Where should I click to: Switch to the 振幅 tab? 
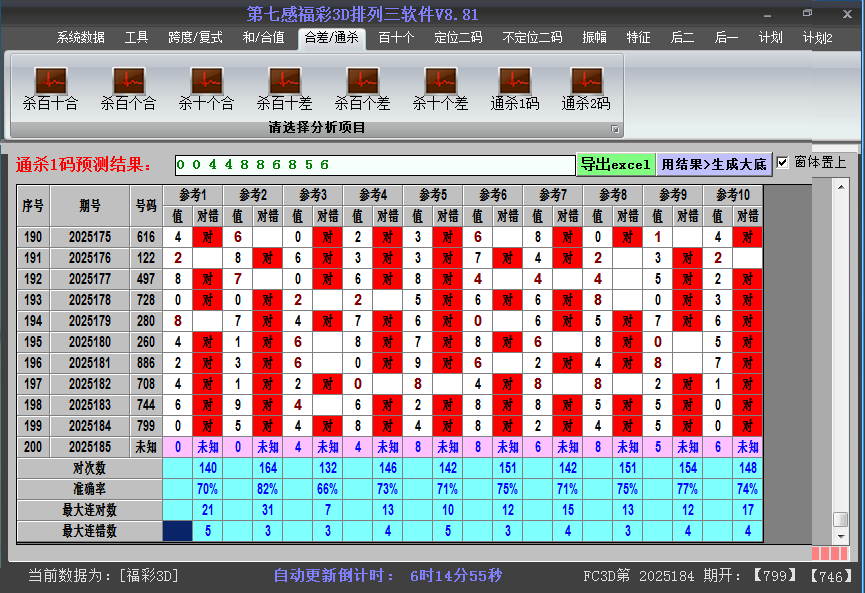point(594,38)
